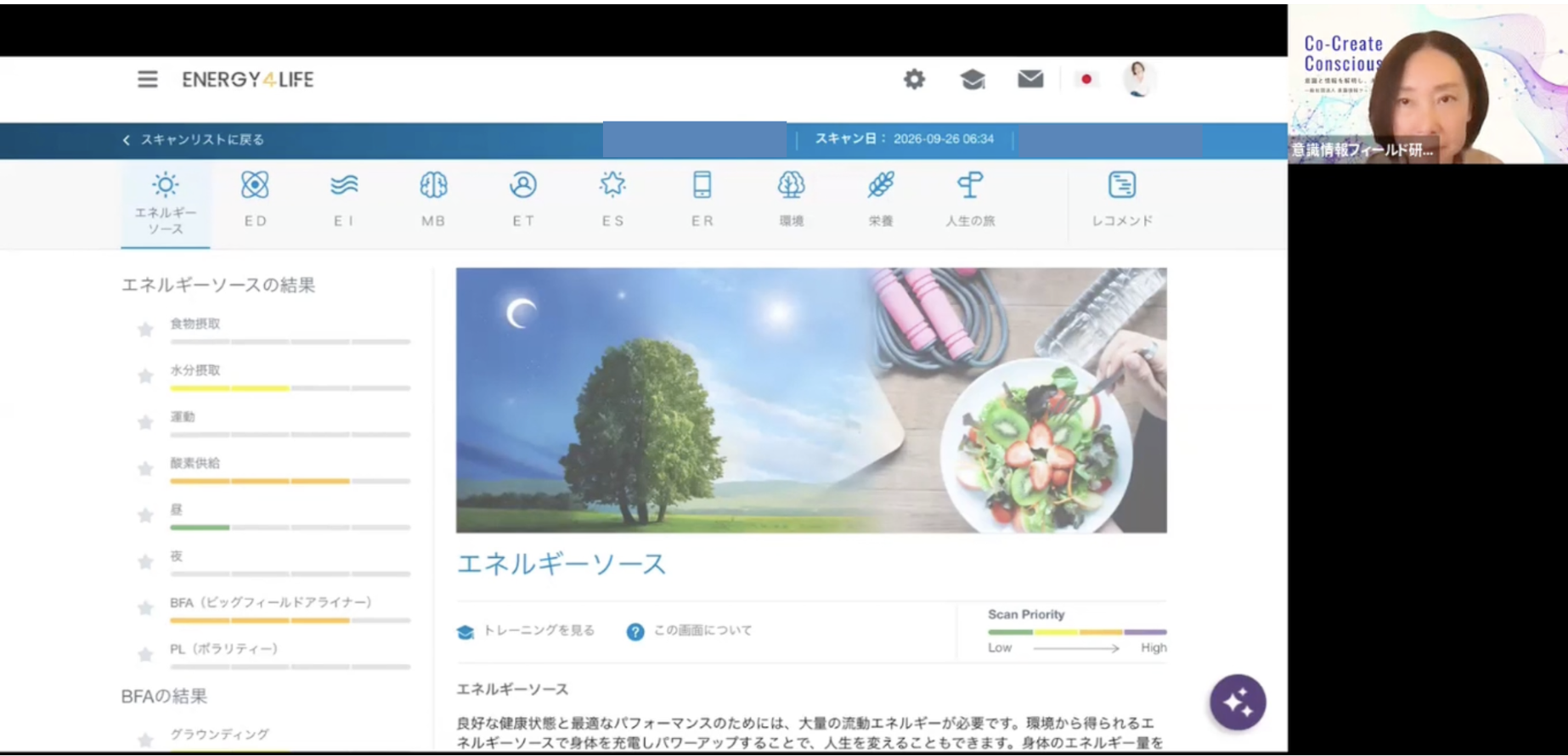Toggle star for 酸素供給
The image size is (1568, 756).
tap(145, 469)
